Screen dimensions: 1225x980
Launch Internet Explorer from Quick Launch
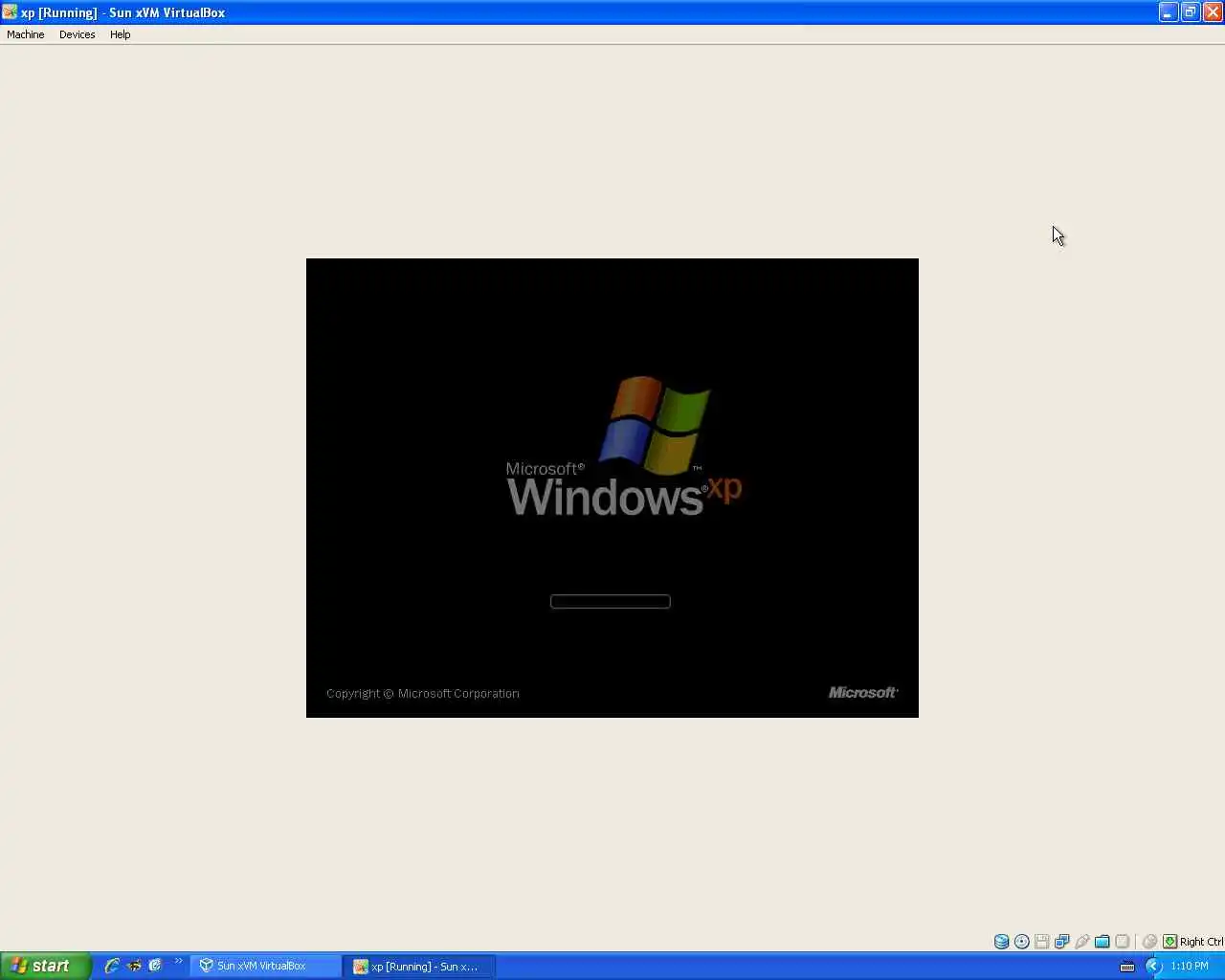(112, 966)
